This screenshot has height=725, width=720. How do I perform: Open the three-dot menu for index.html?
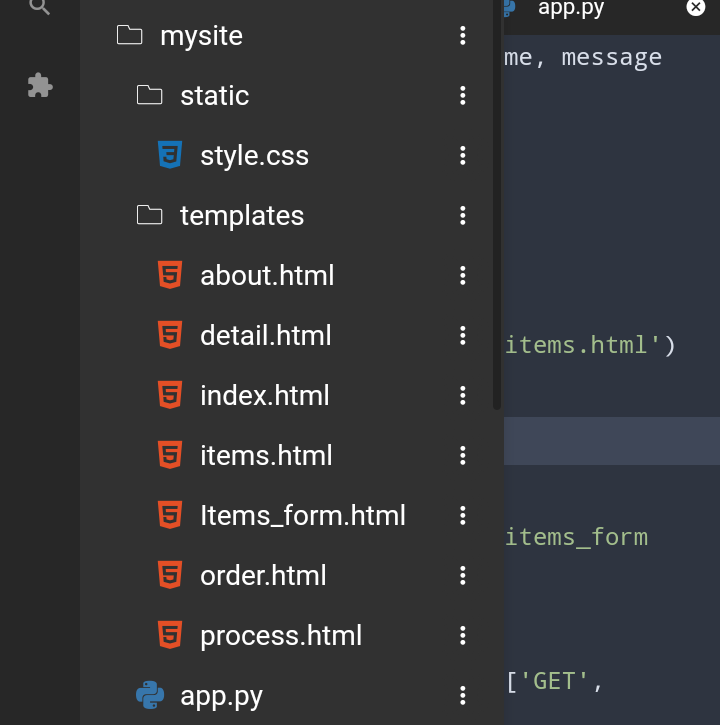pos(462,395)
